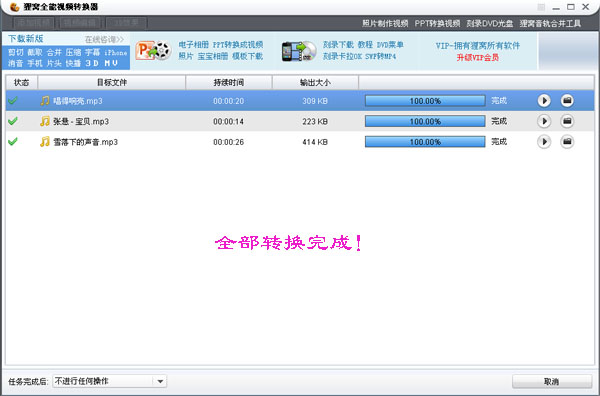Click the 下载新版 link
Viewport: 600px width, 396px height.
coord(26,39)
